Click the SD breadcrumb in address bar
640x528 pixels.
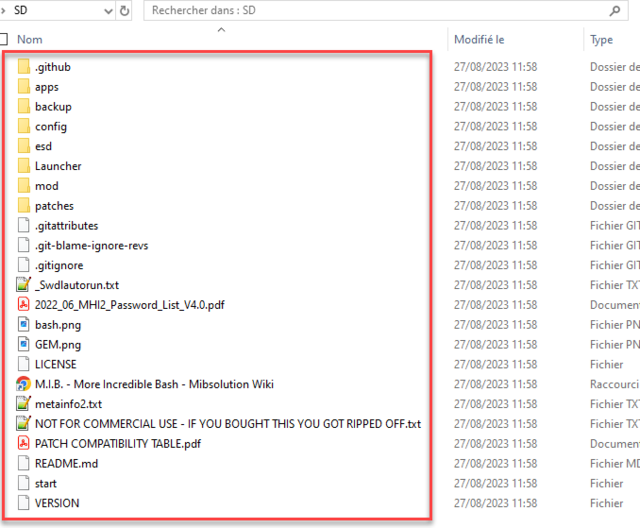(x=21, y=10)
